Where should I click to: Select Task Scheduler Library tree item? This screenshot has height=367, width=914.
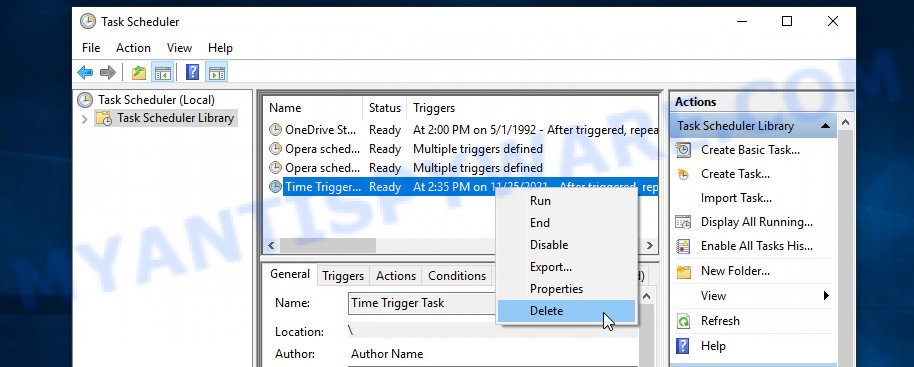tap(175, 118)
